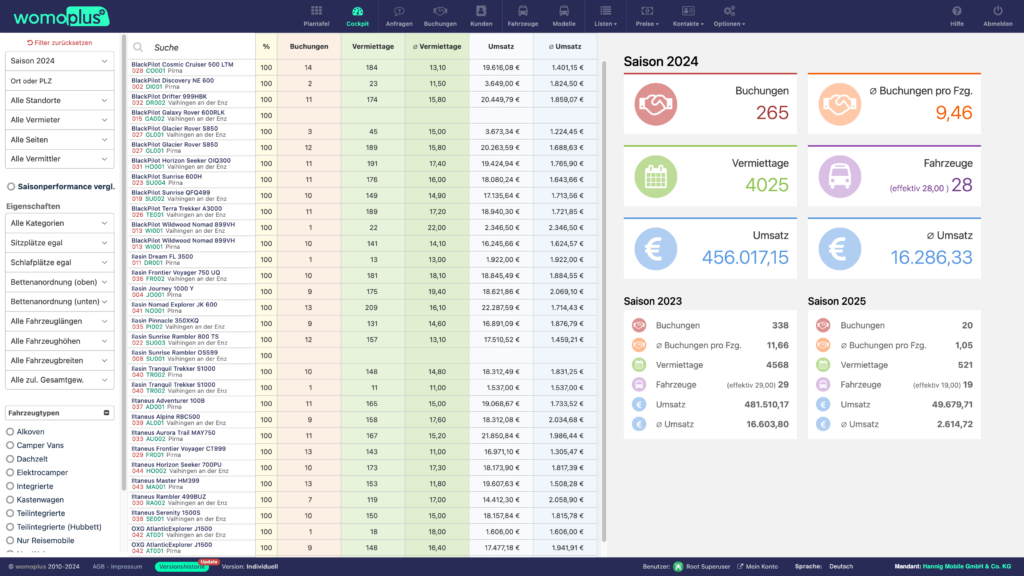Open the Plantafel calendar icon
Image resolution: width=1024 pixels, height=576 pixels.
(316, 11)
